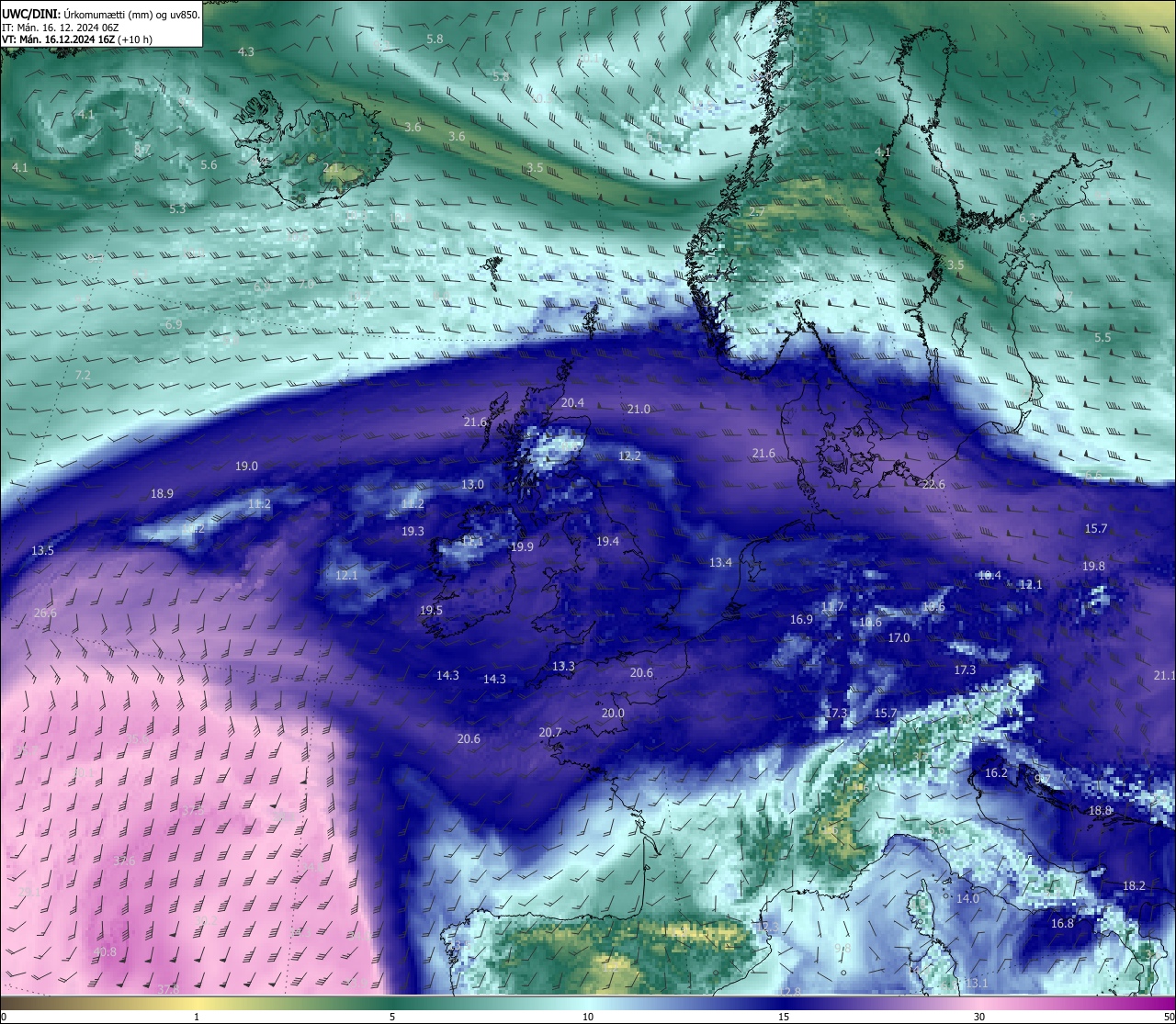
Task: Click the 5.5 value label
Action: click(1102, 338)
